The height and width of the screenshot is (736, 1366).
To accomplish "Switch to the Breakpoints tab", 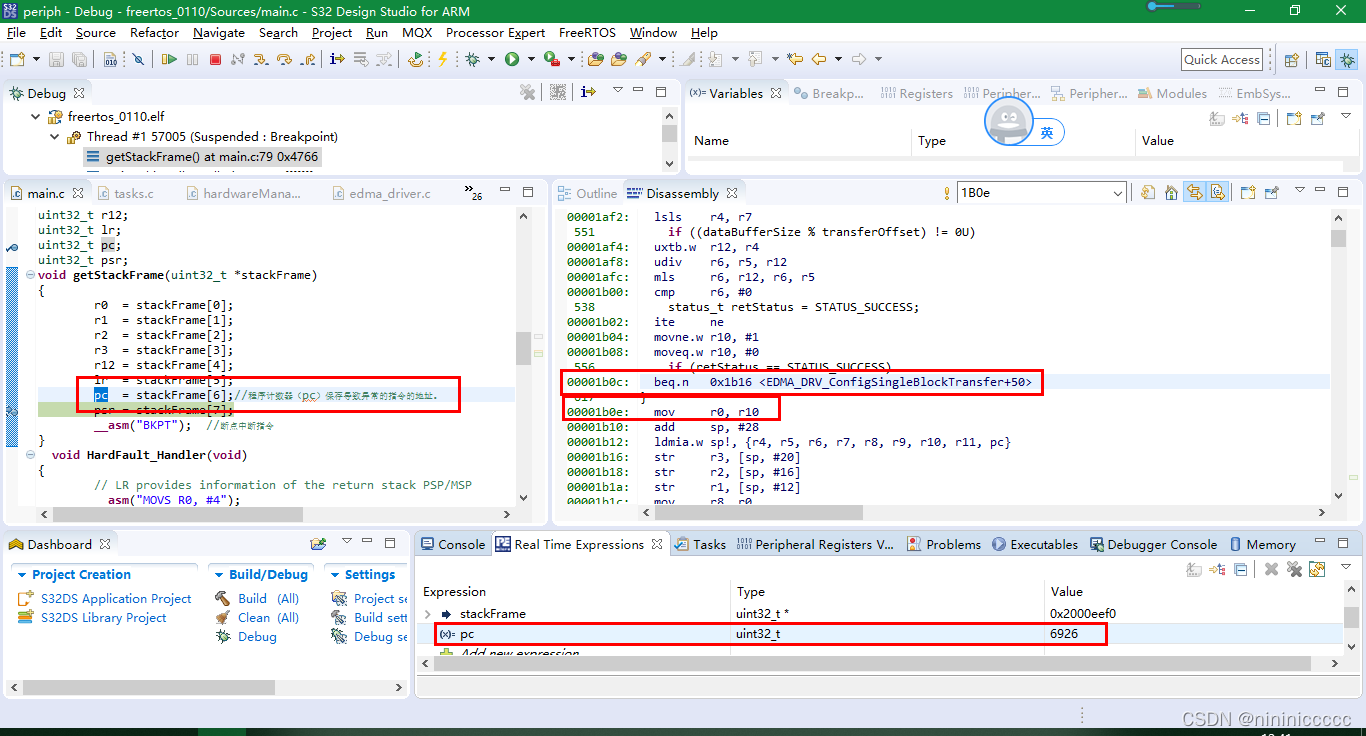I will click(x=829, y=93).
